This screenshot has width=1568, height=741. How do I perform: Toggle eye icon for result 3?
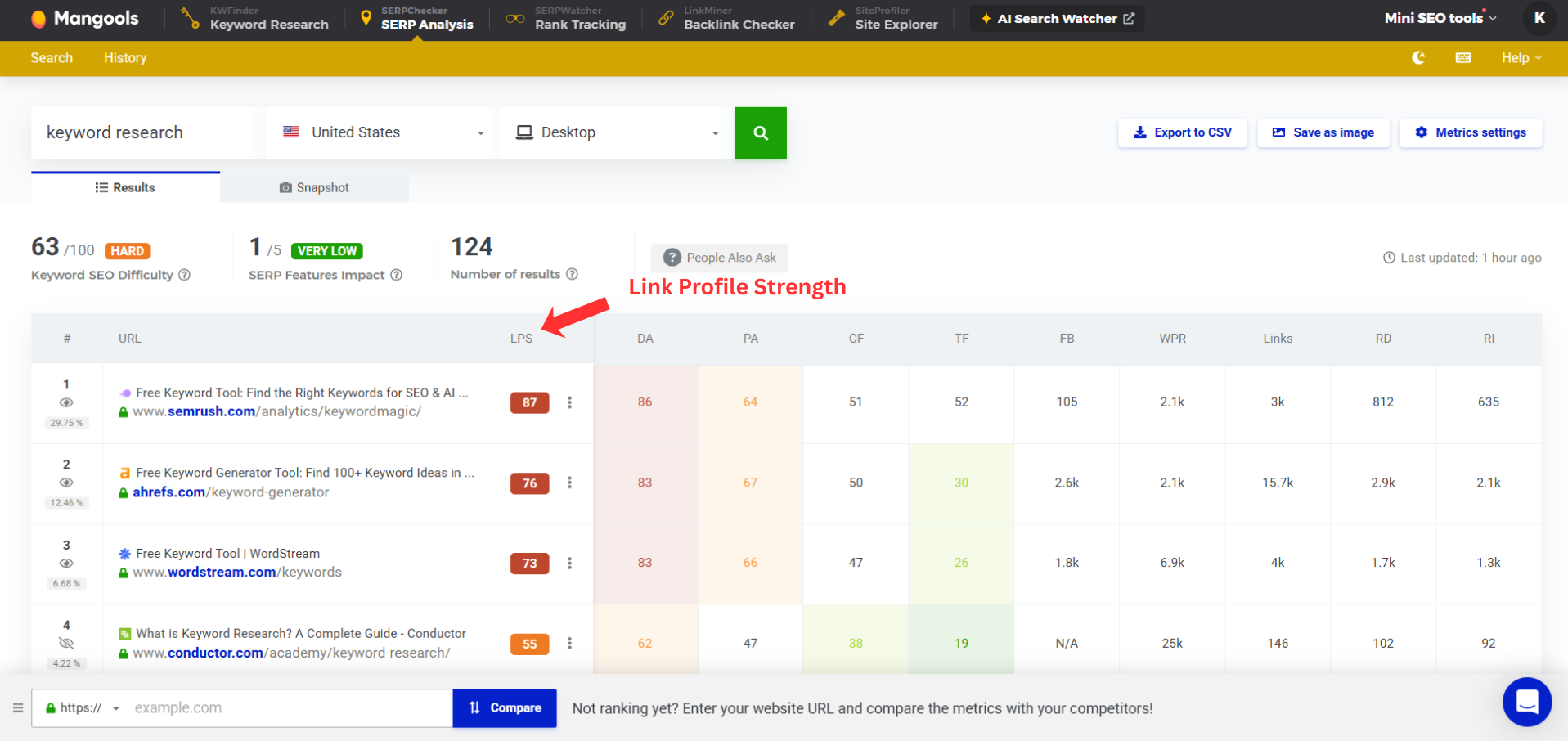coord(66,564)
